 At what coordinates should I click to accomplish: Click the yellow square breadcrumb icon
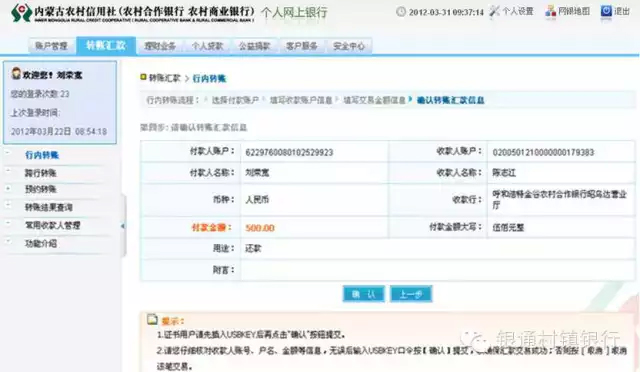[x=143, y=77]
